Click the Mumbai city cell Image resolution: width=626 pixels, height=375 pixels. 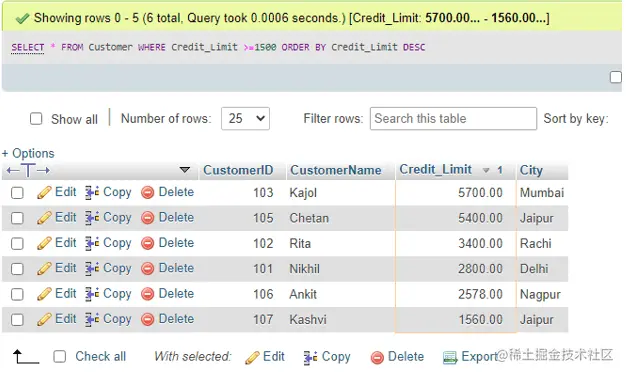pyautogui.click(x=542, y=193)
